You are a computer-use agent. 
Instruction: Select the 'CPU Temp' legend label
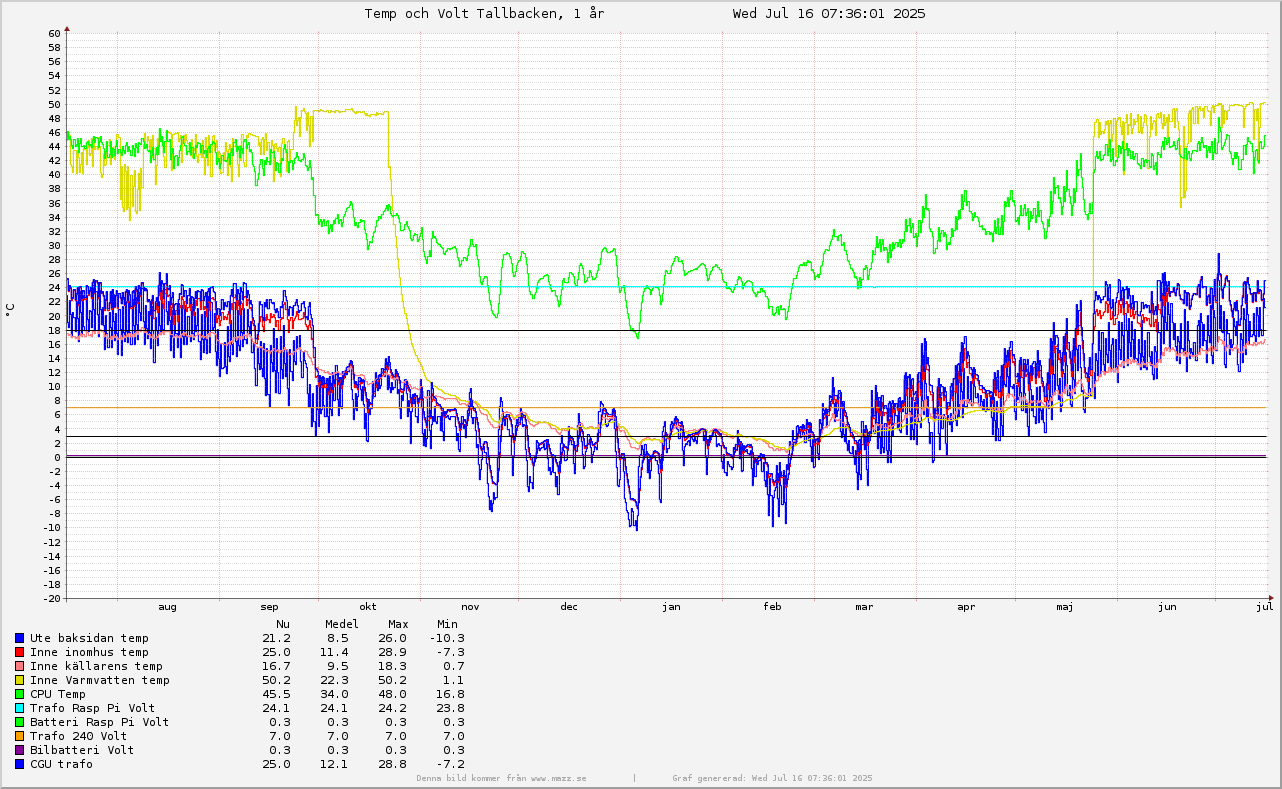pyautogui.click(x=58, y=694)
